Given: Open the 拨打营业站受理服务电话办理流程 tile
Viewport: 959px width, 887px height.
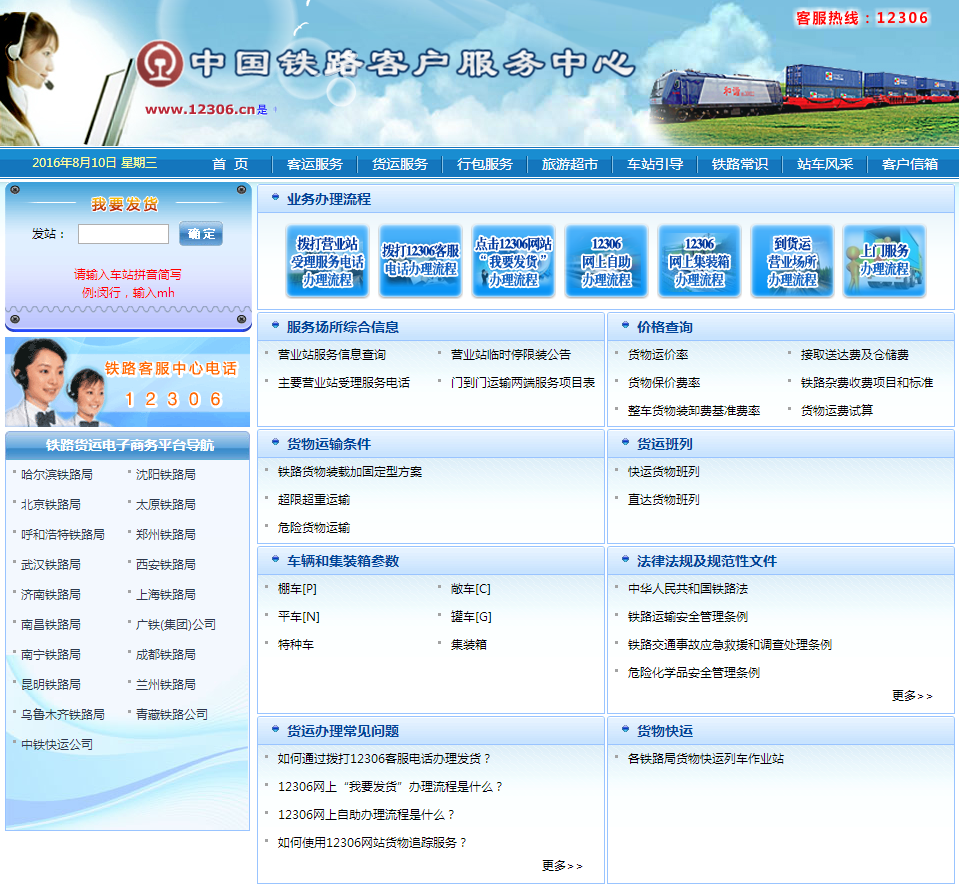Looking at the screenshot, I should 327,261.
